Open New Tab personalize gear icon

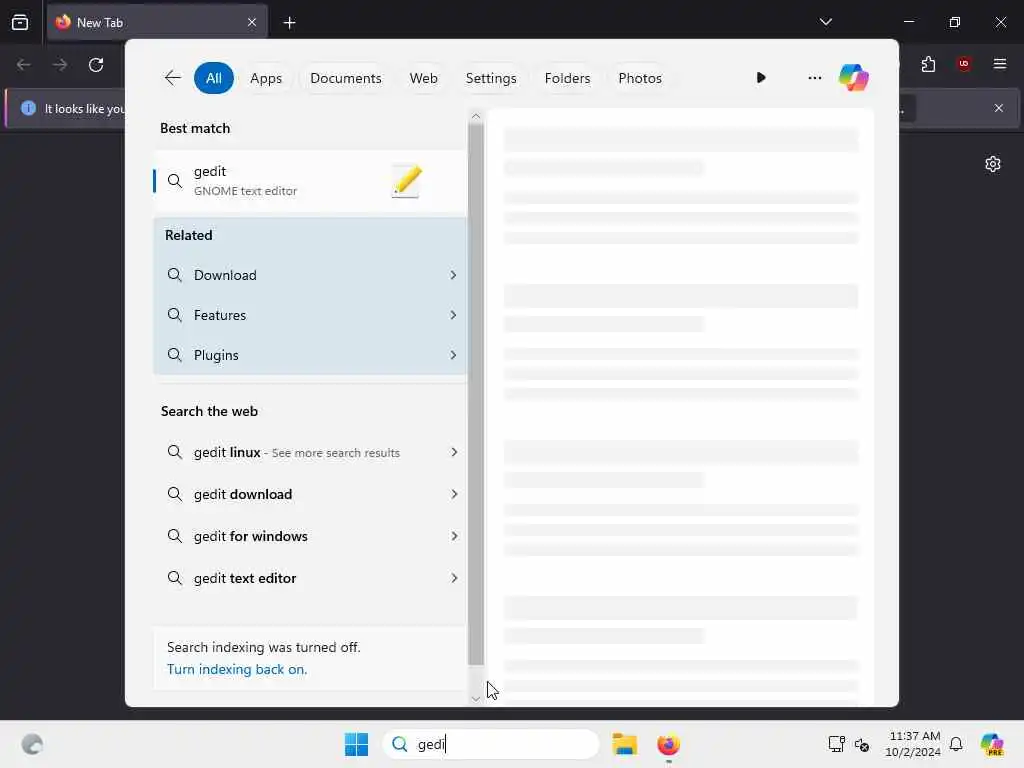coord(993,164)
